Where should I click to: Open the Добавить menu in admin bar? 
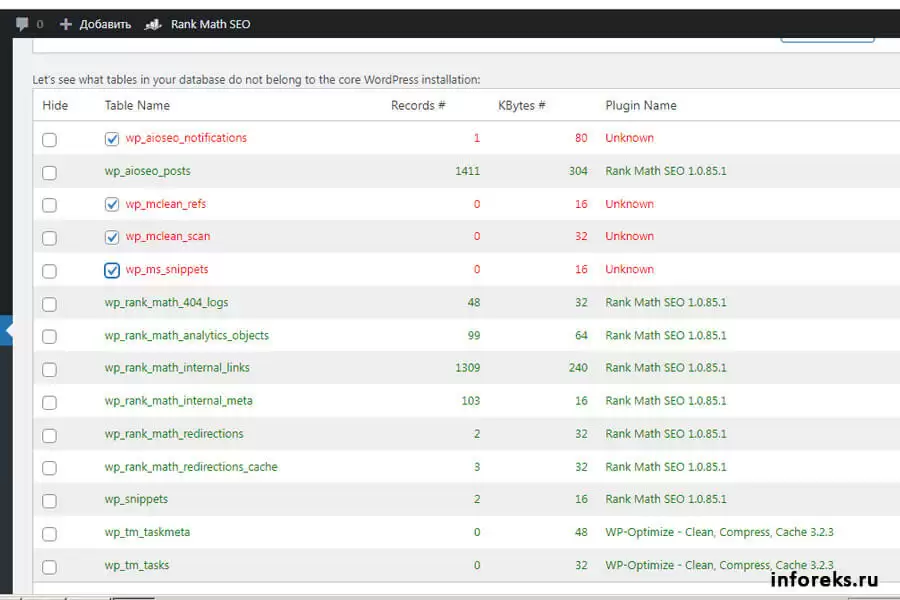105,24
